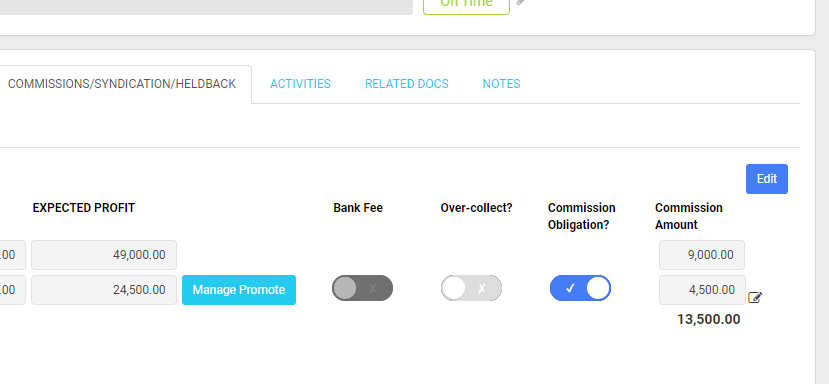Select the 4,500.00 commission amount field
The height and width of the screenshot is (384, 829).
point(702,290)
